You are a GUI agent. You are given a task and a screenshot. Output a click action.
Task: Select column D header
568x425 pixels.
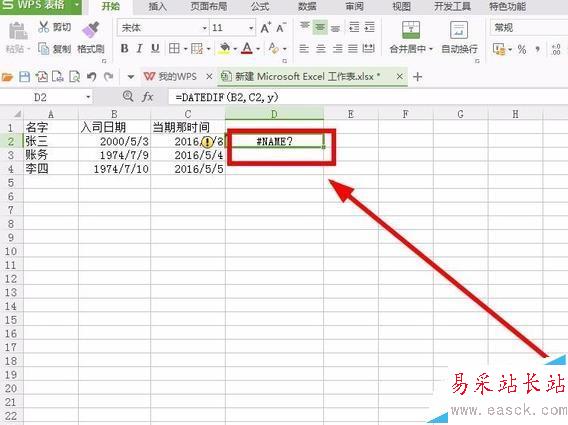(x=274, y=114)
